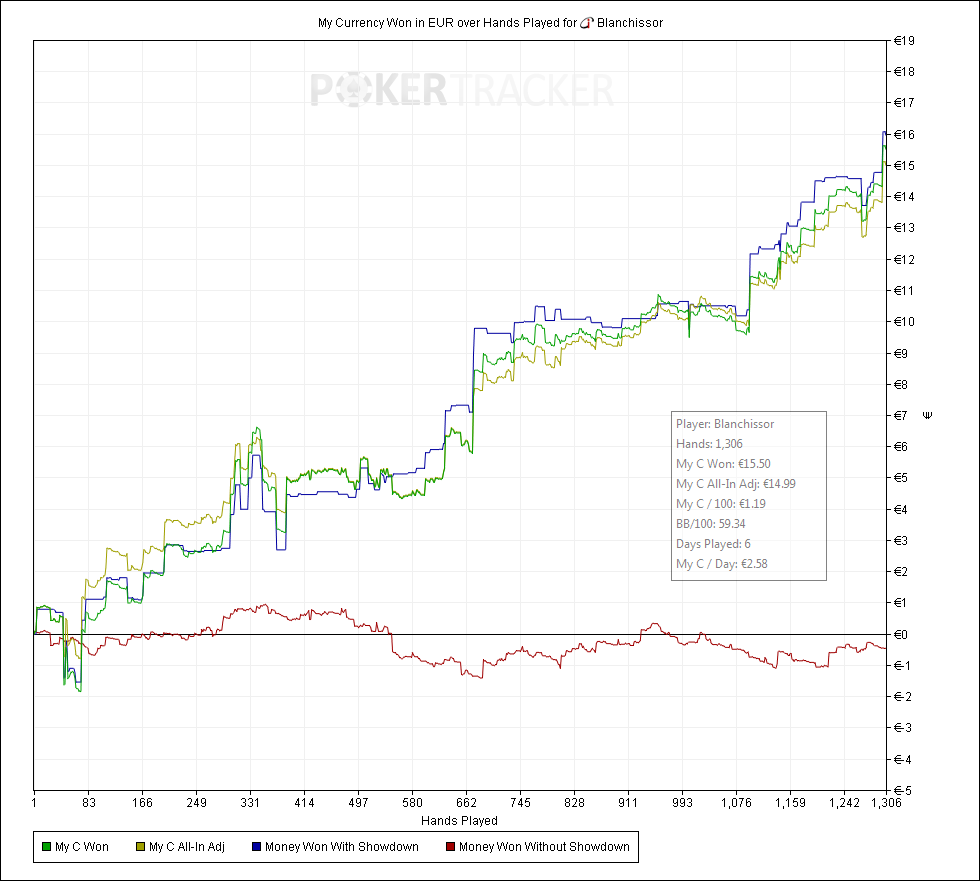This screenshot has height=881, width=980.
Task: Select the 'My C Won' legend label
Action: click(82, 847)
